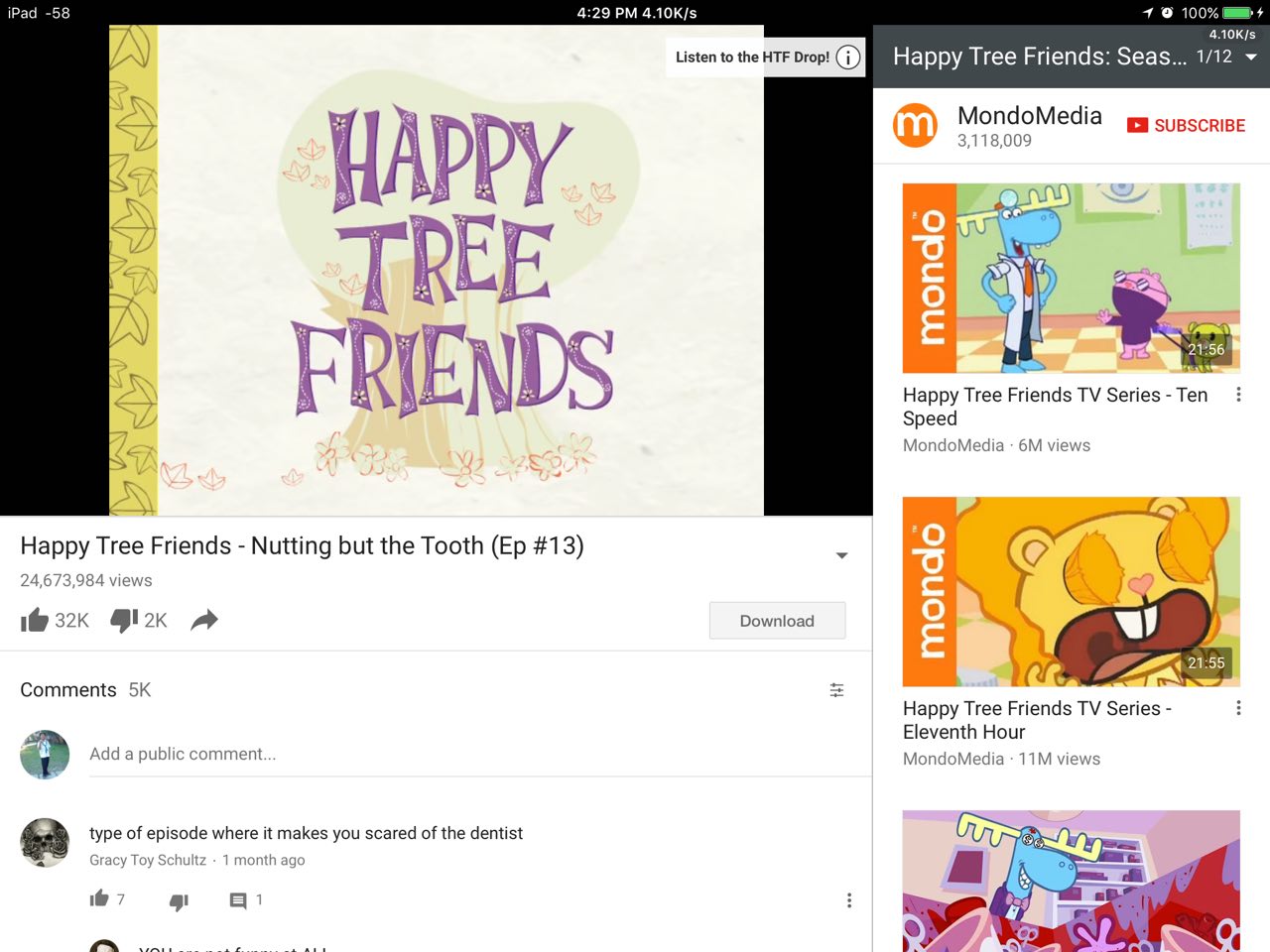Tap the battery indicator in status bar
The width and height of the screenshot is (1270, 952).
(x=1238, y=13)
